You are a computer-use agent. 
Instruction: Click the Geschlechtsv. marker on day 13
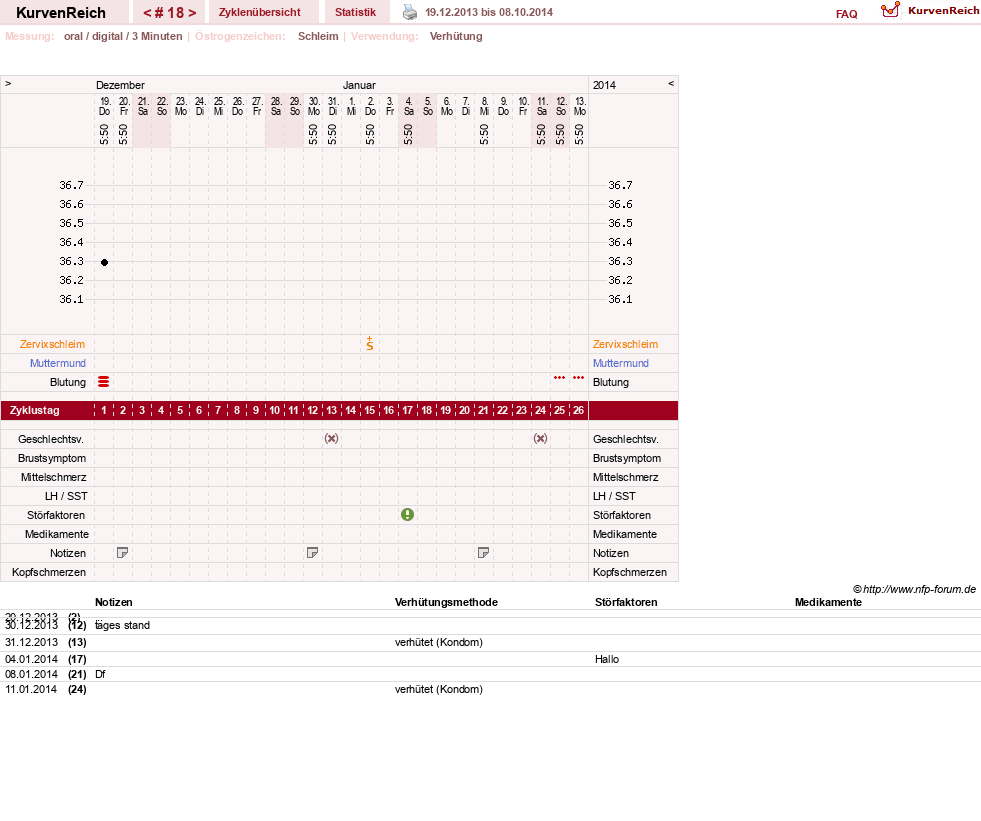pyautogui.click(x=332, y=439)
